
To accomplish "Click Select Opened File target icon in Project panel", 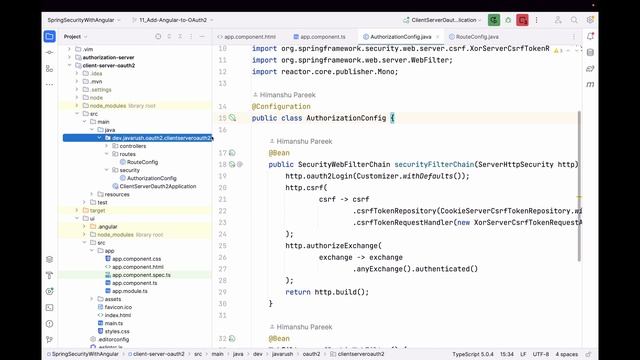I will (x=158, y=36).
